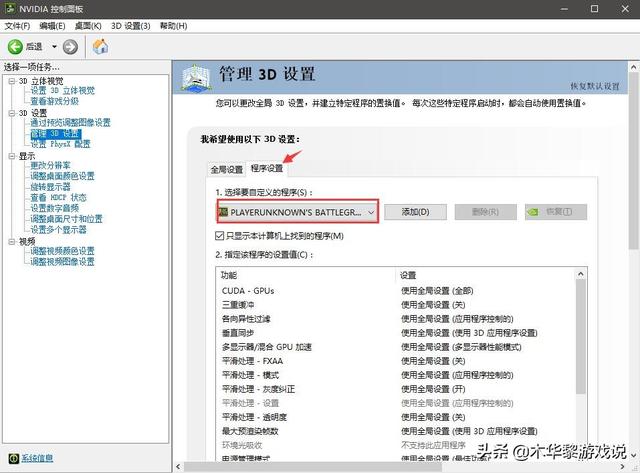Select the 垂直同步 setting row
The image size is (640, 473).
click(x=397, y=333)
